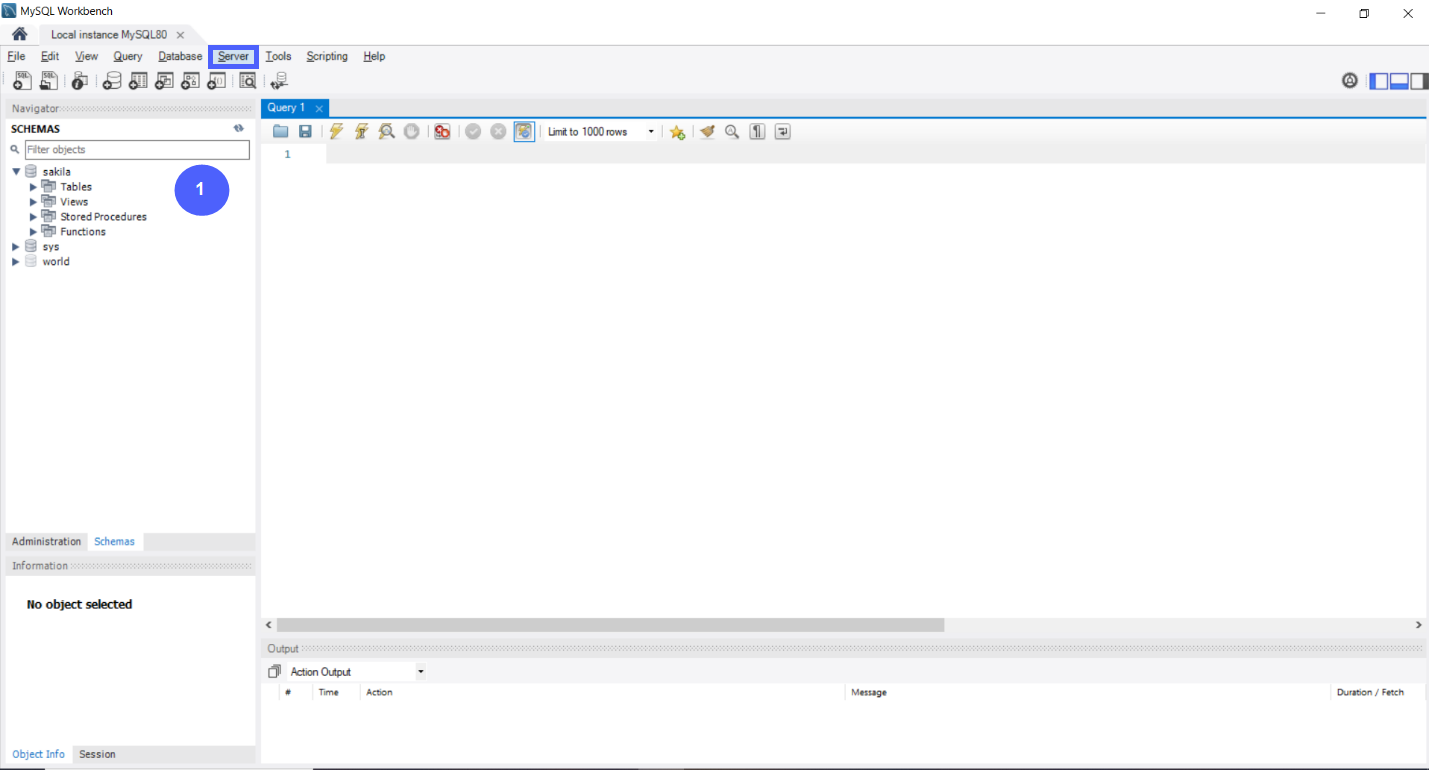Save the current snippet with the star icon
The width and height of the screenshot is (1429, 770).
tap(677, 131)
